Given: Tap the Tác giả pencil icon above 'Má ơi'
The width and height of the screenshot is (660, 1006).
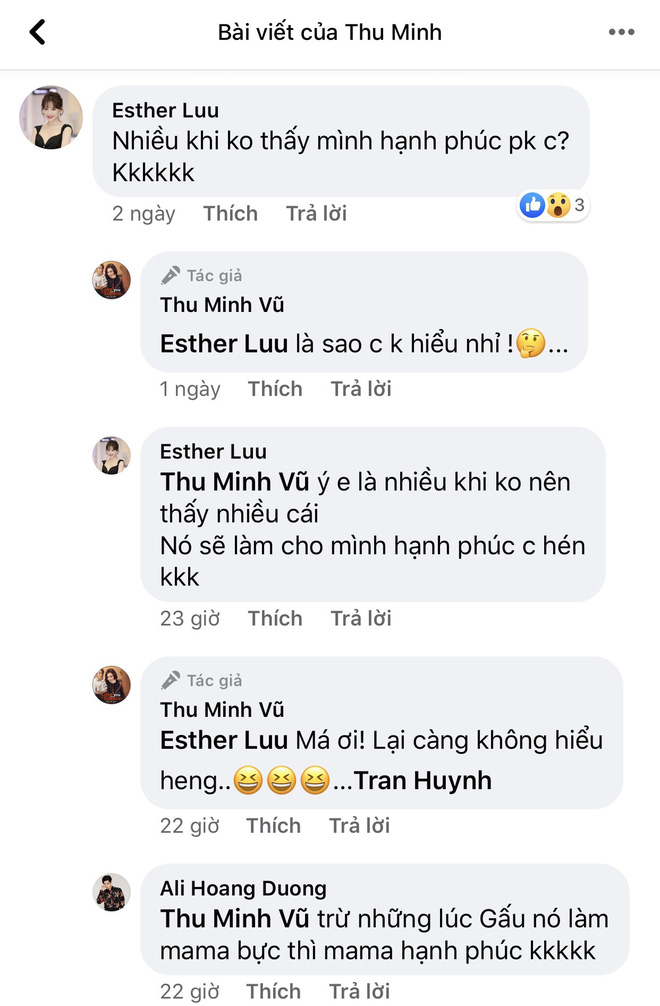Looking at the screenshot, I should (x=170, y=680).
